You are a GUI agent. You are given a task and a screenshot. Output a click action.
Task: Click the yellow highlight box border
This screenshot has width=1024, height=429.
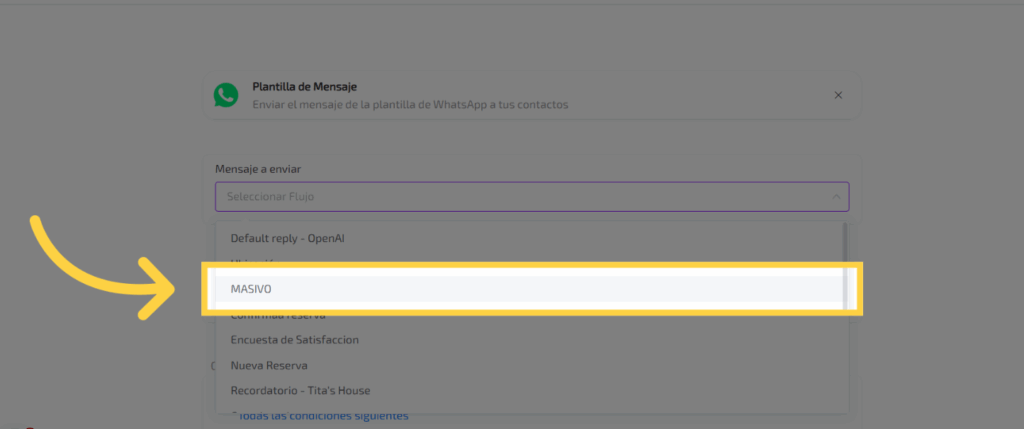click(530, 267)
